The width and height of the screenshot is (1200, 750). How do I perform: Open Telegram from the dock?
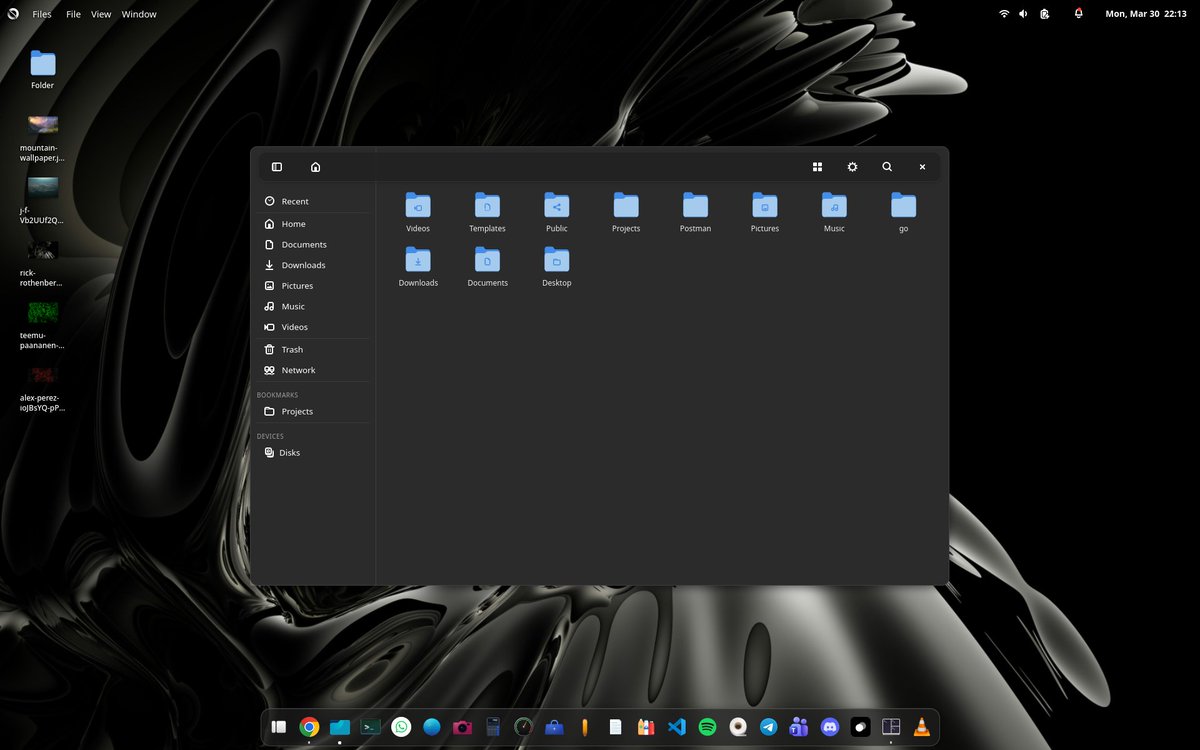click(x=768, y=727)
